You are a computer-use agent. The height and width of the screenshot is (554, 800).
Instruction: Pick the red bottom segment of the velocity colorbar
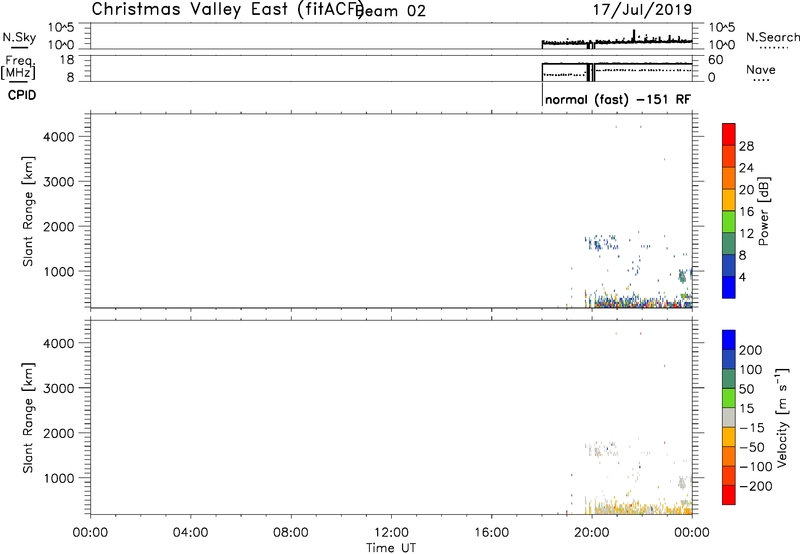point(729,495)
